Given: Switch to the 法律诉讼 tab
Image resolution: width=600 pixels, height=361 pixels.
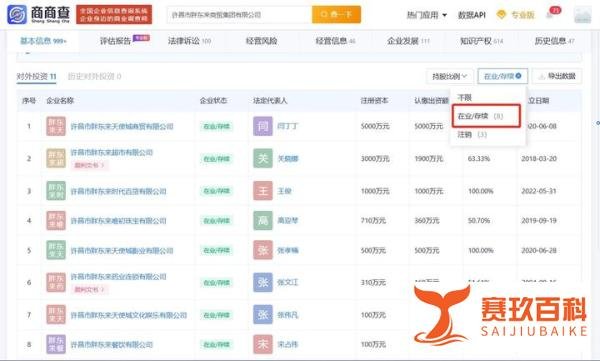Looking at the screenshot, I should [x=189, y=41].
